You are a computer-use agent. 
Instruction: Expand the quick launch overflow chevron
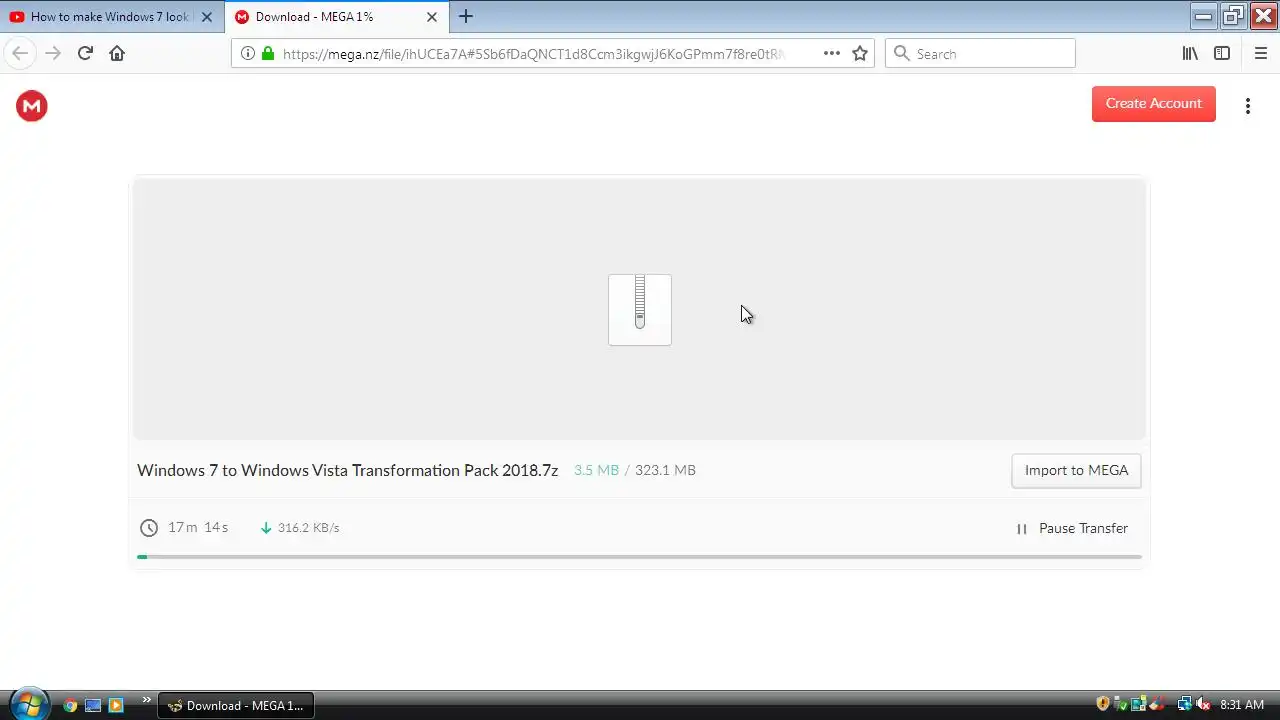pos(147,700)
